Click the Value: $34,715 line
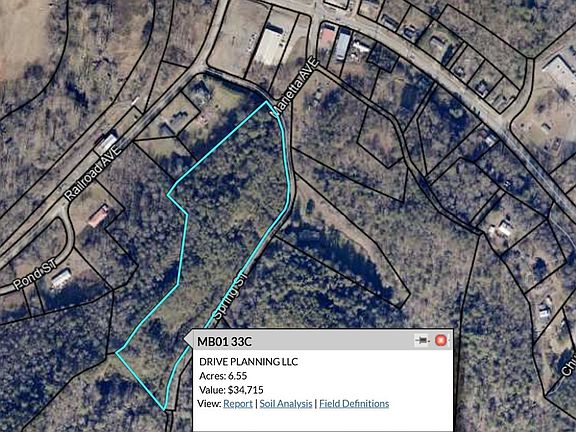Screen dimensions: 576x432 (x=231, y=390)
